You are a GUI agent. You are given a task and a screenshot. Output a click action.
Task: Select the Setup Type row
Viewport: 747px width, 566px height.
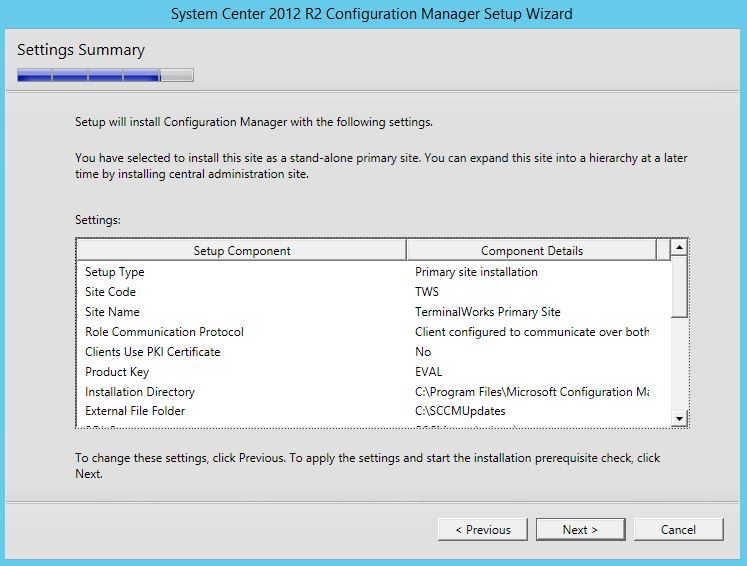373,272
